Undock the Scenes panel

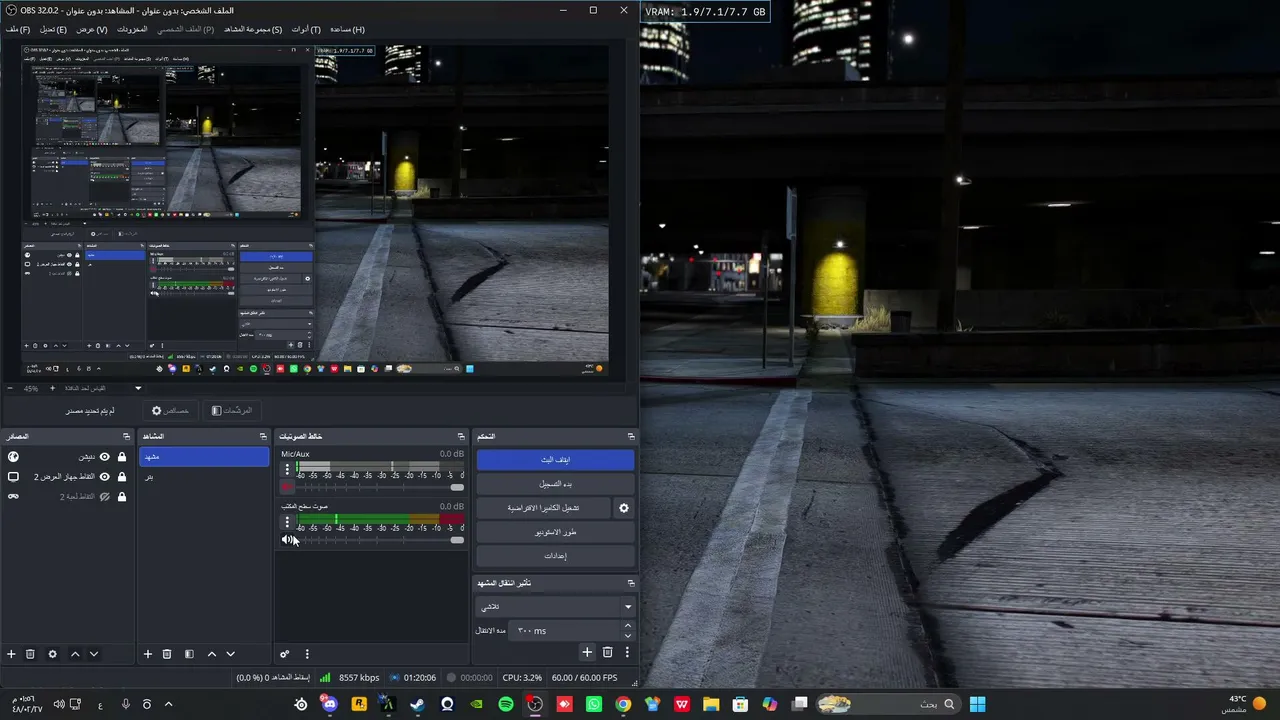coord(263,437)
